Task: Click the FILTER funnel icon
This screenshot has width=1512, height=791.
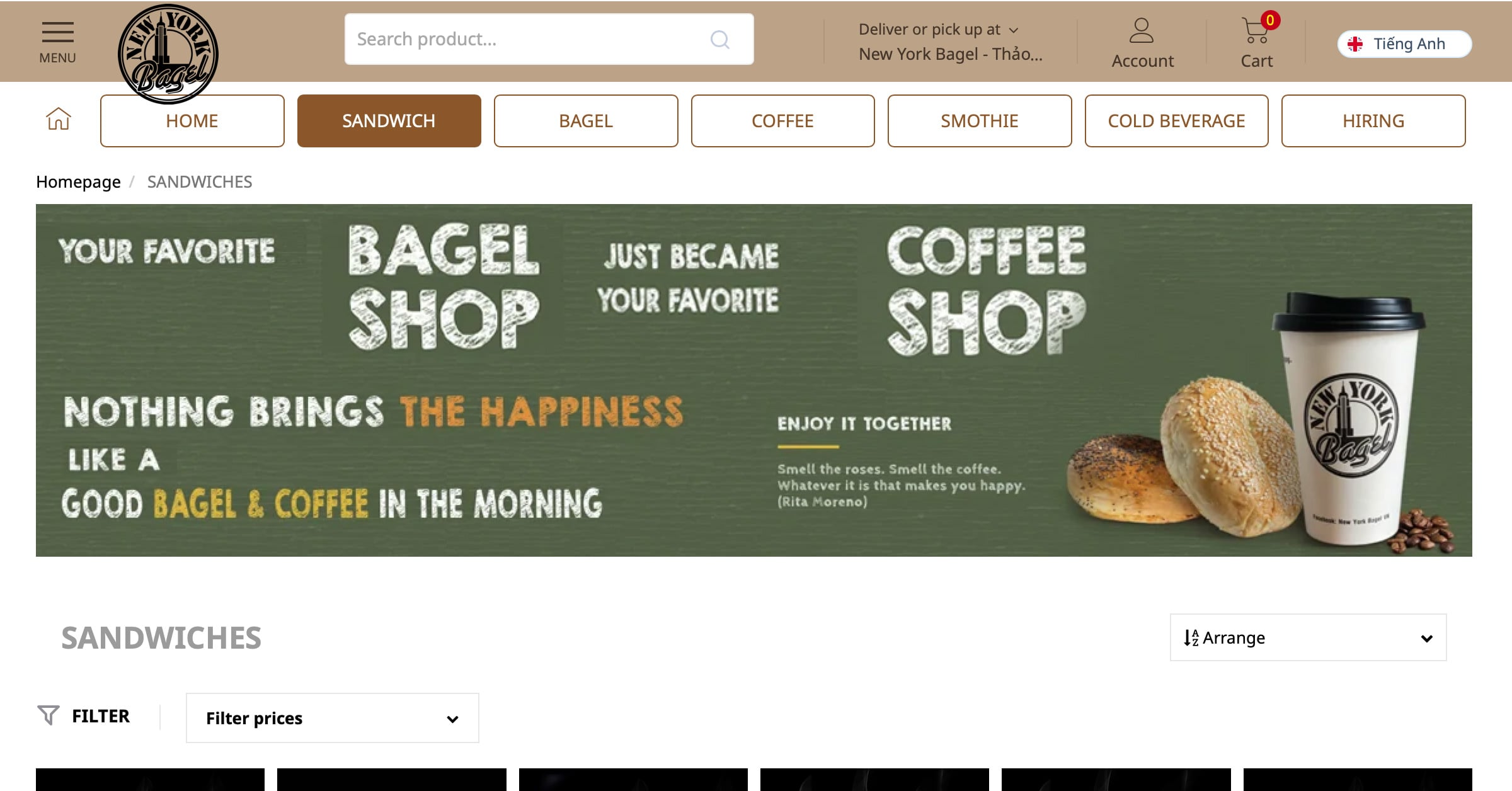Action: (49, 715)
